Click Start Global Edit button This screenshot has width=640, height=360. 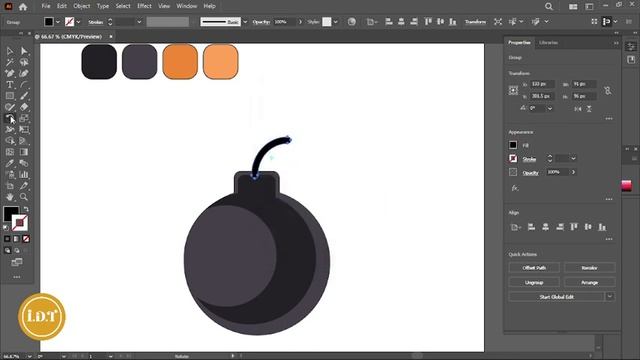click(x=556, y=297)
